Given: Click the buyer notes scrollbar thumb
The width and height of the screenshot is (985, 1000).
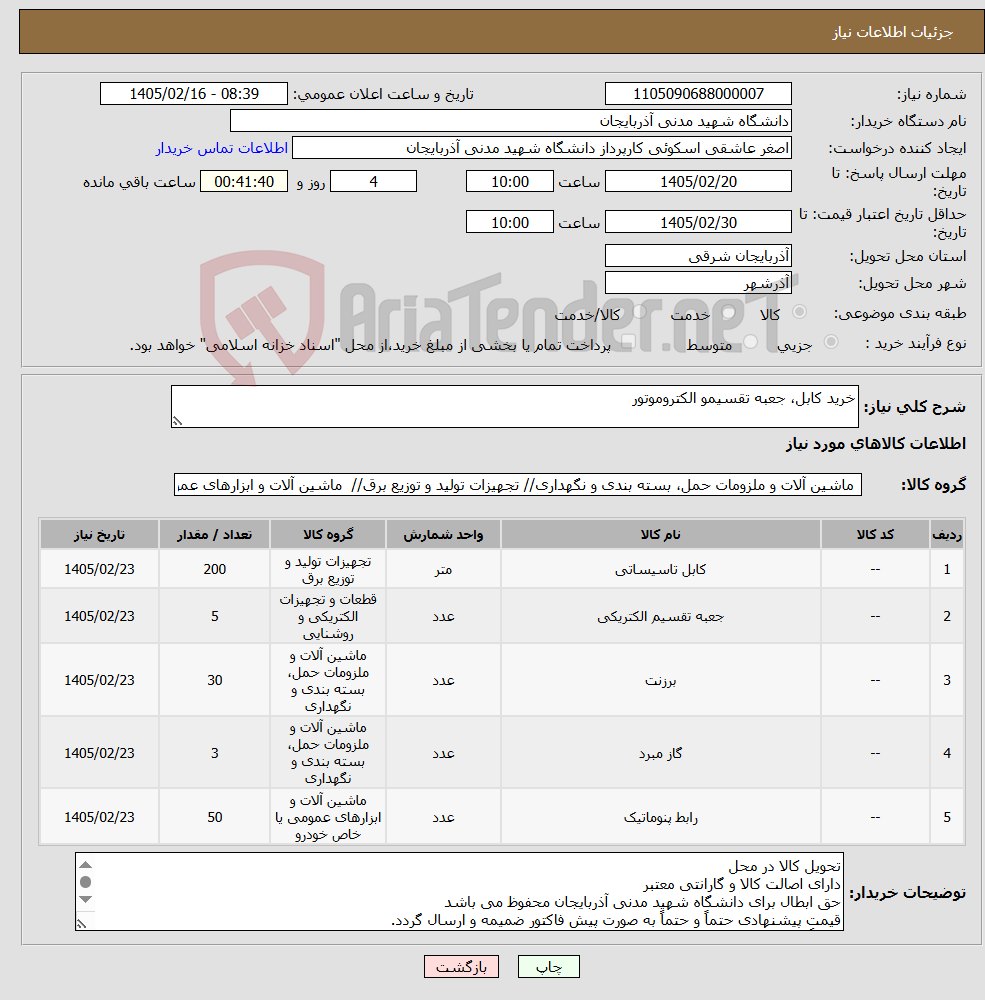Looking at the screenshot, I should (85, 882).
